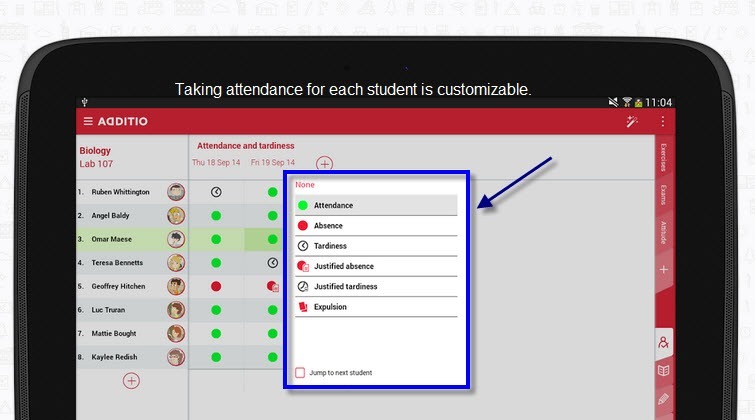
Task: Open the book icon in sidebar
Action: pyautogui.click(x=664, y=370)
